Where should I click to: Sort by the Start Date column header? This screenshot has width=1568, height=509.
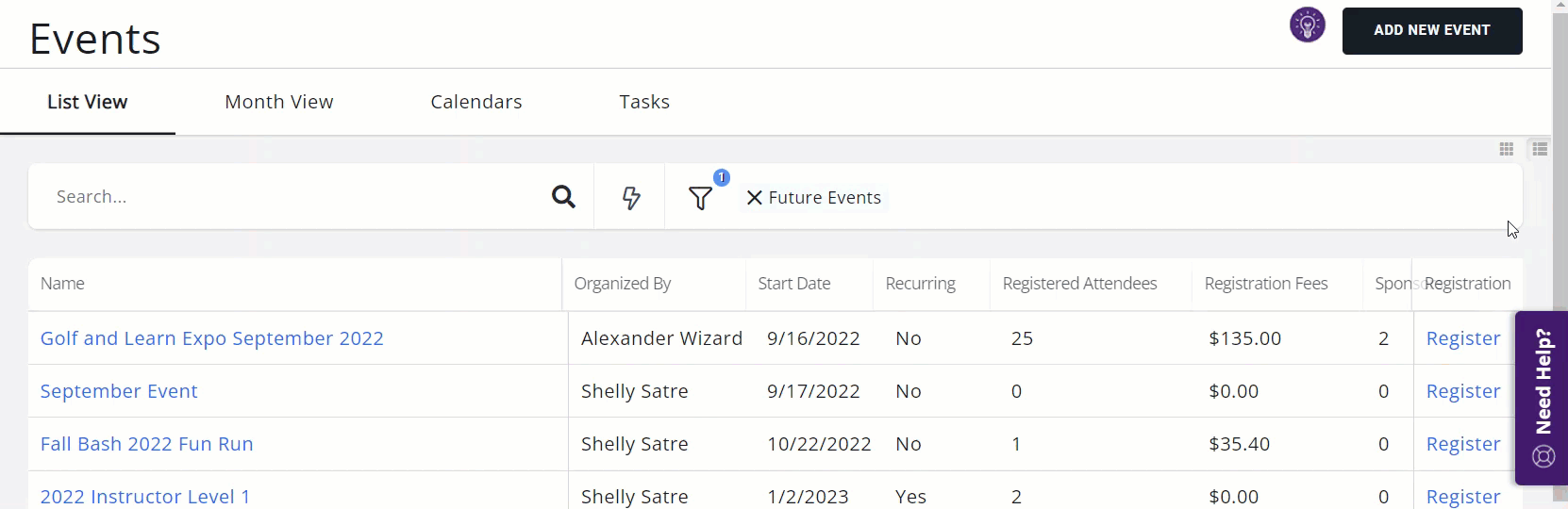pos(793,284)
